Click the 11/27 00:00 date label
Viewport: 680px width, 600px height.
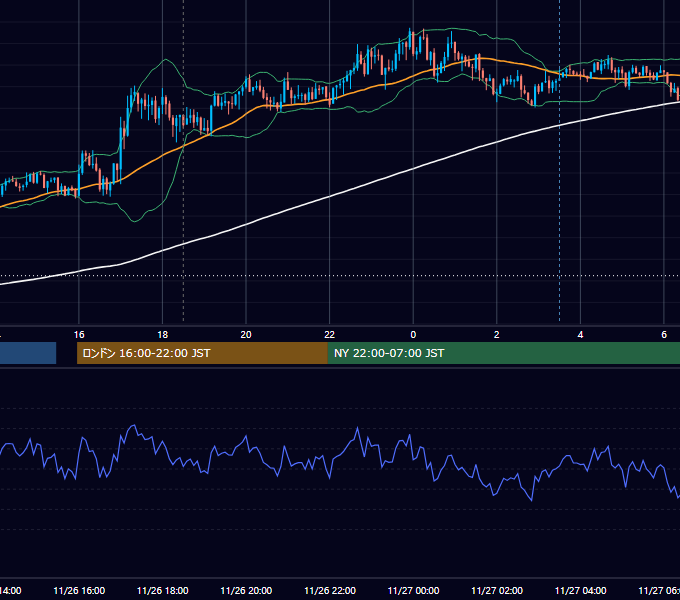[413, 591]
